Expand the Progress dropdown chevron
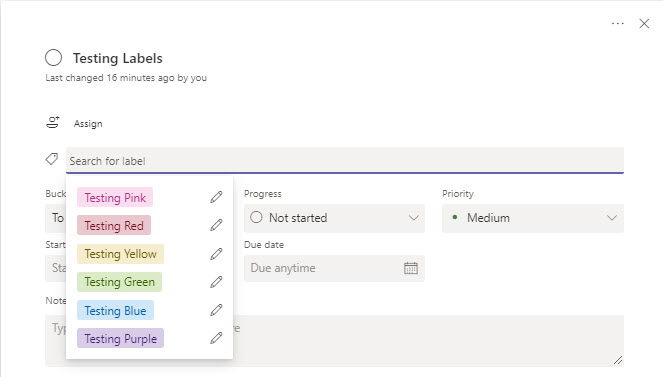Screen dimensions: 663x377 [414, 218]
